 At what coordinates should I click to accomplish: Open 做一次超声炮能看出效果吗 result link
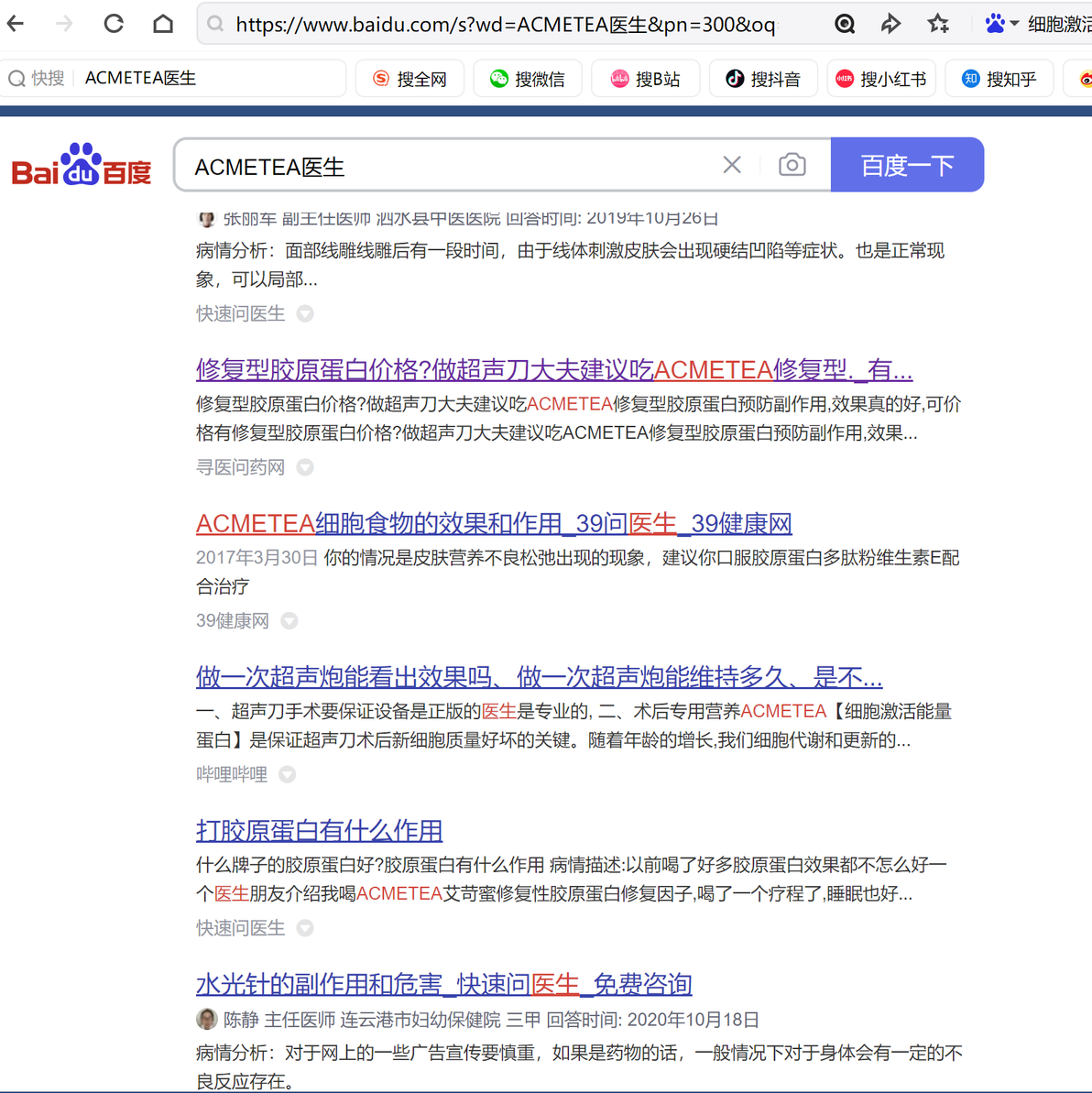(x=539, y=677)
